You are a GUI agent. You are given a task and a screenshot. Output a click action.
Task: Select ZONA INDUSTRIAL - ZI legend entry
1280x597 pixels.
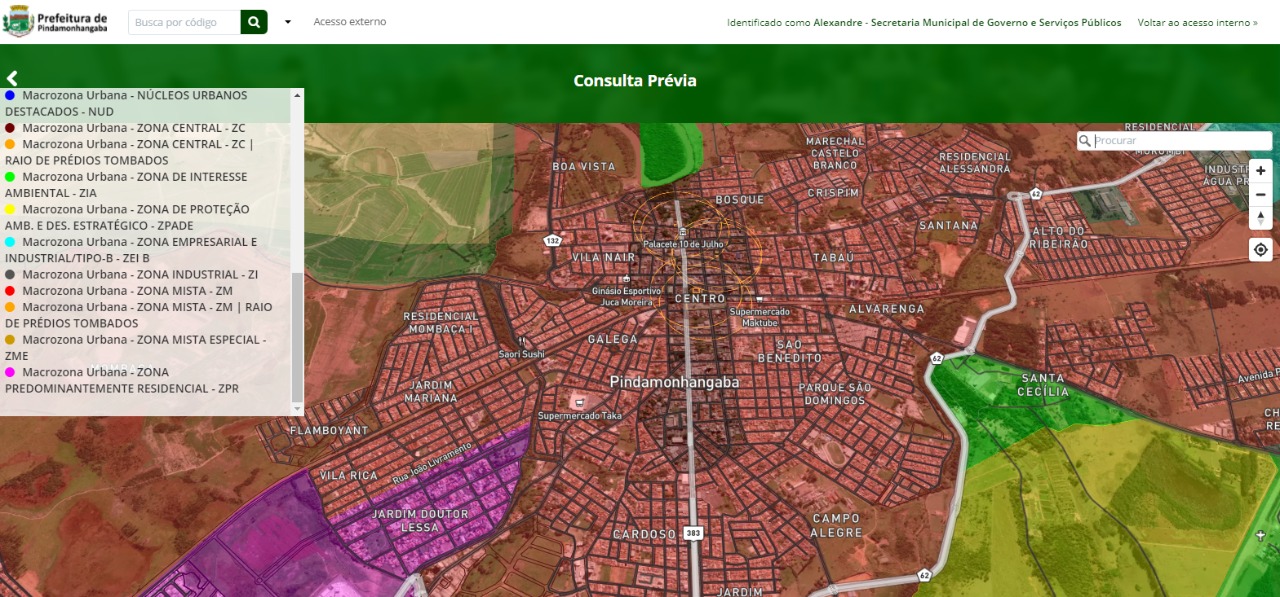(x=140, y=274)
